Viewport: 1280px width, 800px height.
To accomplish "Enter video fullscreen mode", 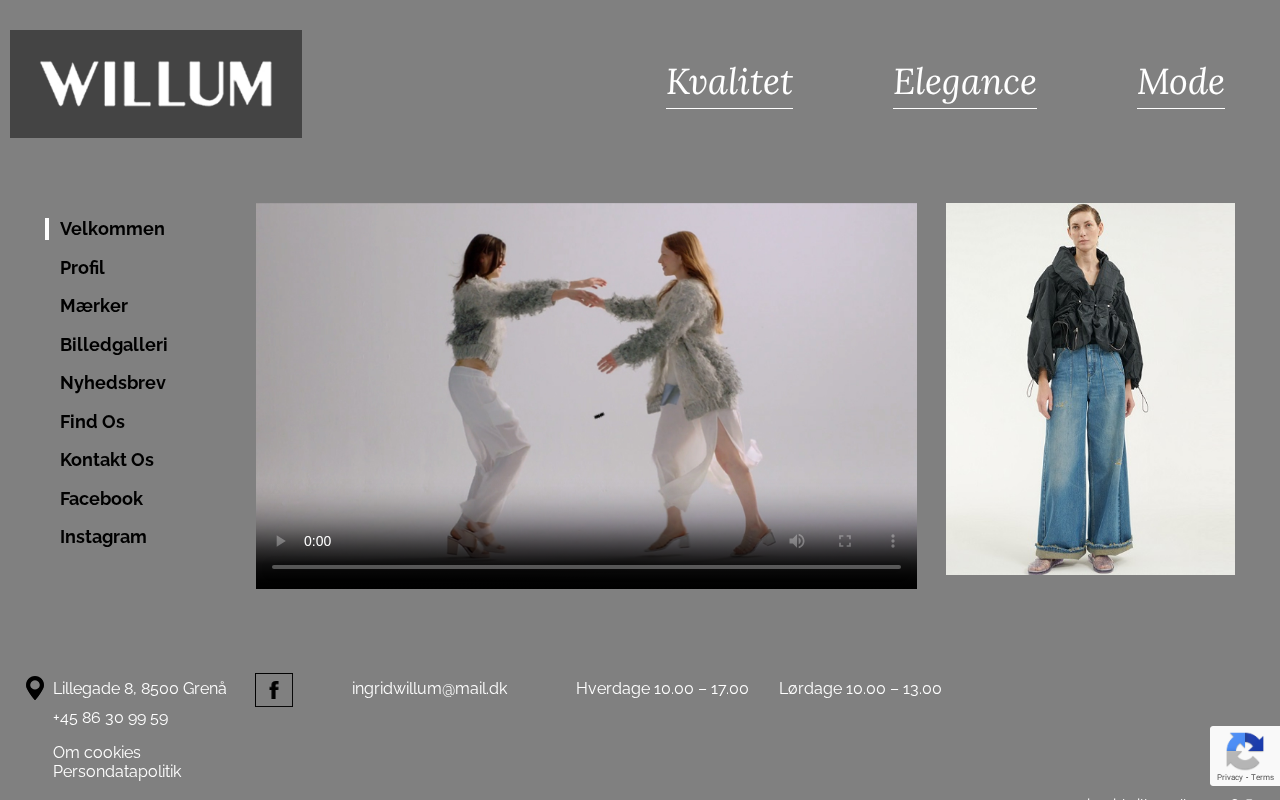I will (x=845, y=541).
